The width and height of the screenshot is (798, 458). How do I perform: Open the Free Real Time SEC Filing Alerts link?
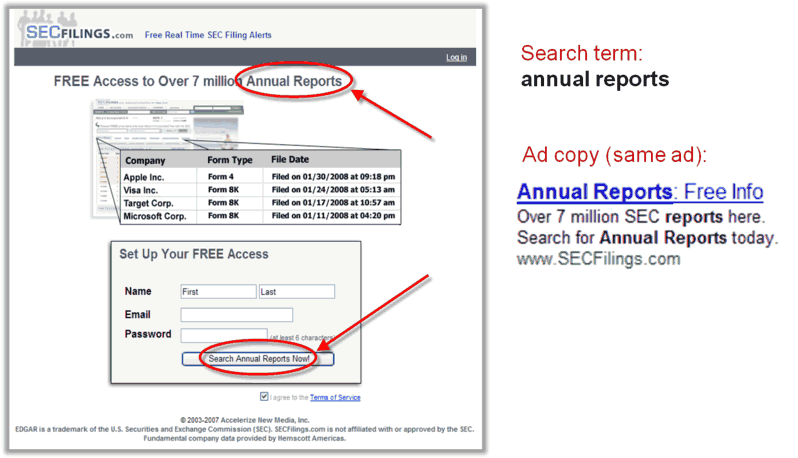point(208,35)
